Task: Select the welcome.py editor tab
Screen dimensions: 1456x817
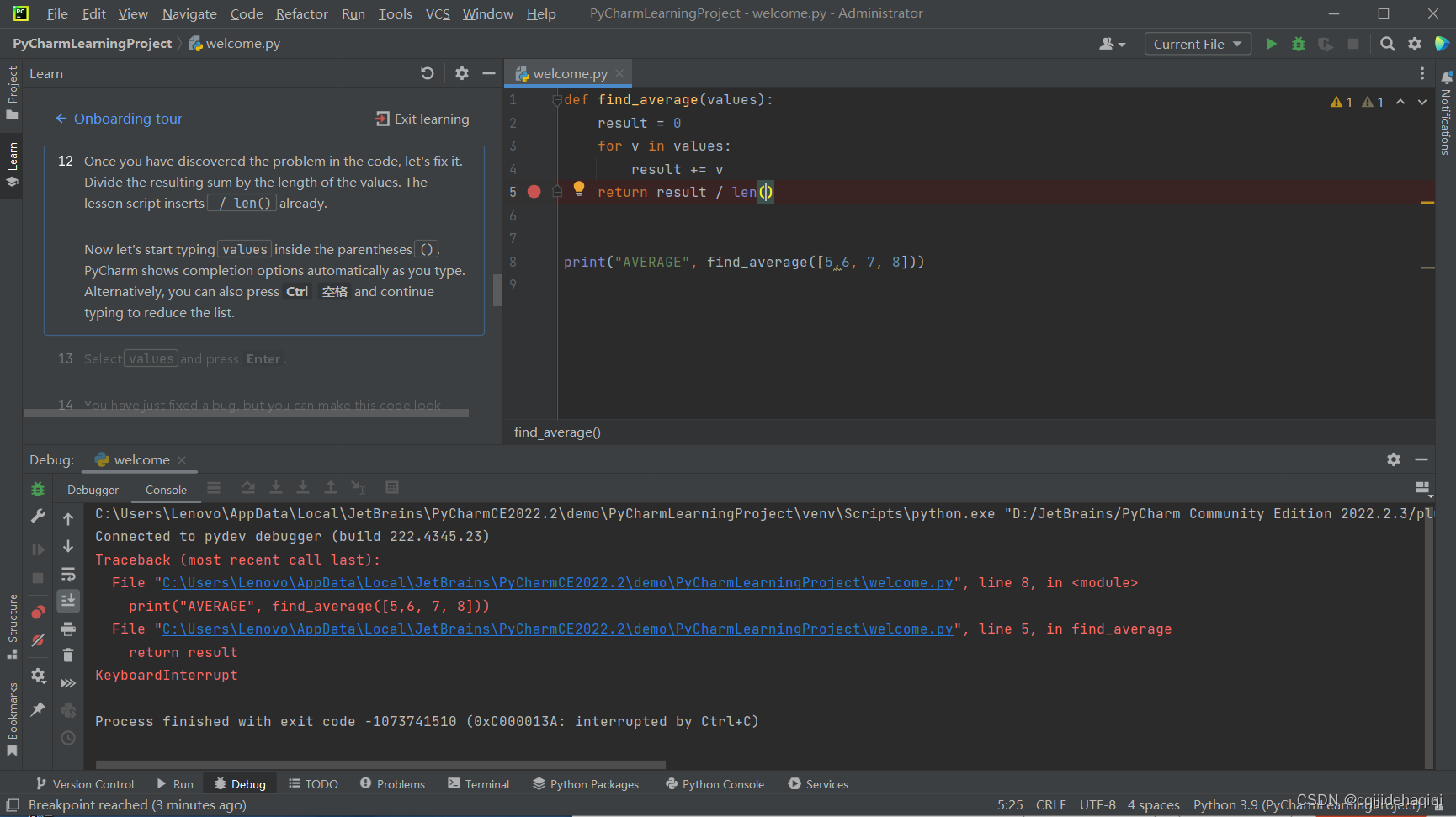Action: (x=569, y=73)
